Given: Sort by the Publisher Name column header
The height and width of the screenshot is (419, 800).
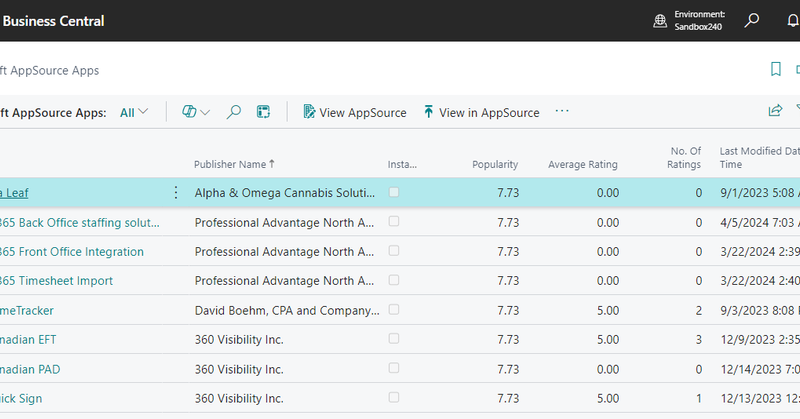Looking at the screenshot, I should 234,164.
